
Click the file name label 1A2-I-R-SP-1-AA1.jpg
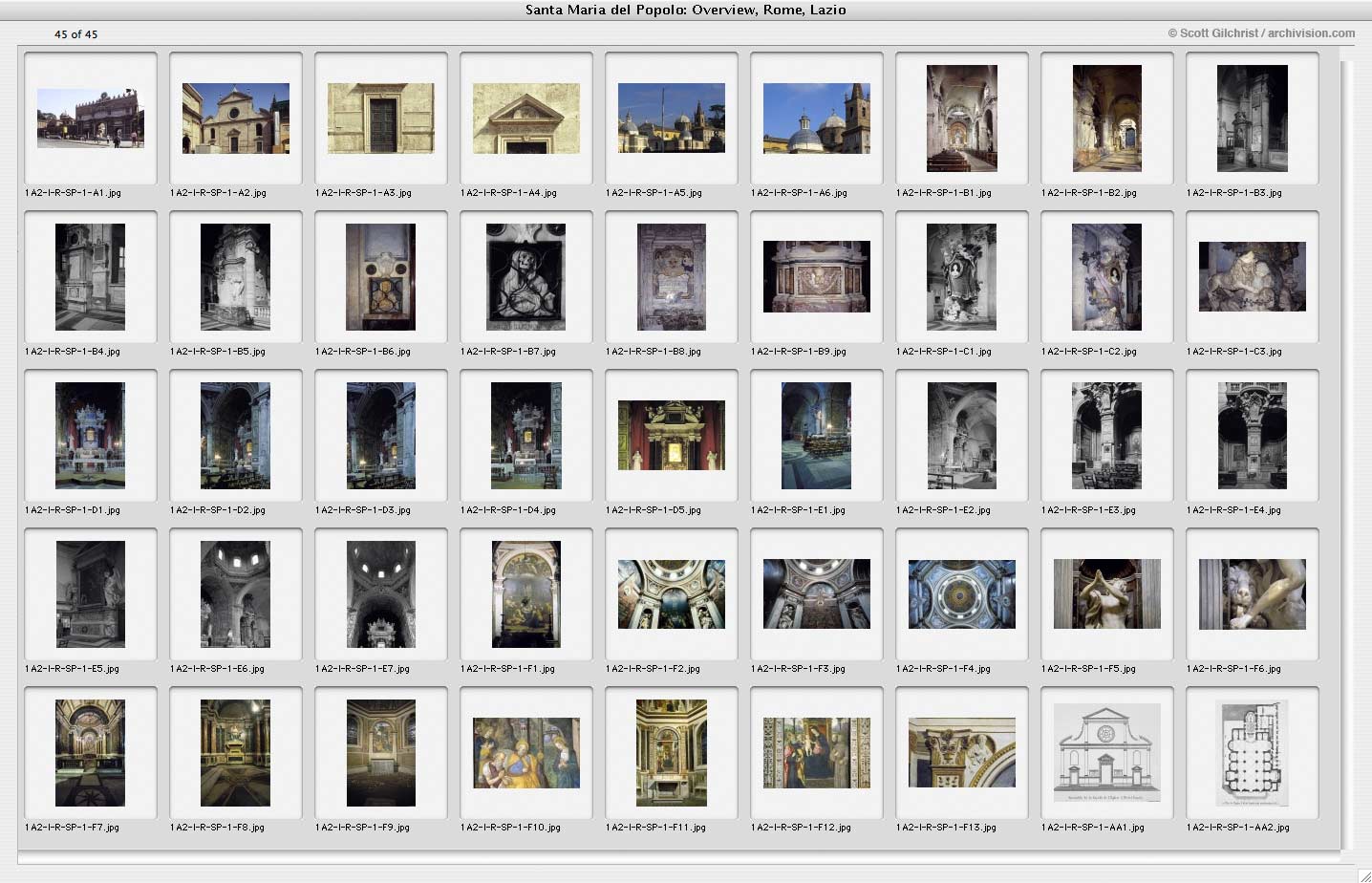pos(1093,828)
